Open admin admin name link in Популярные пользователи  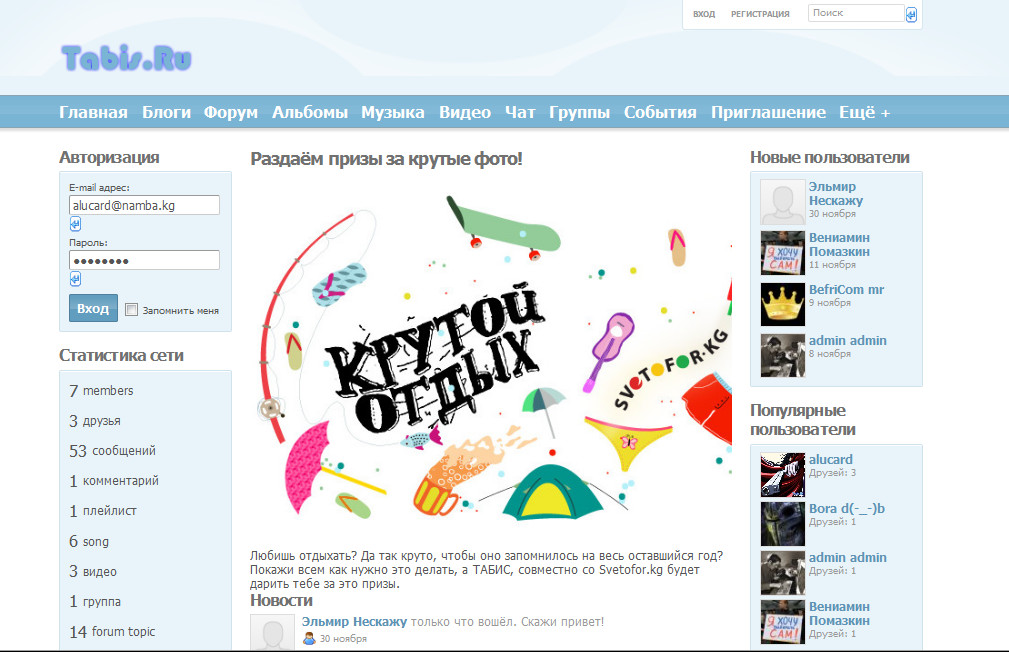point(847,557)
